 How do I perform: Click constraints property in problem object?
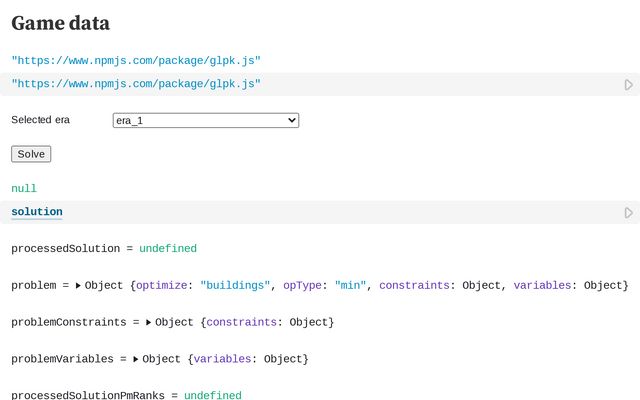click(x=416, y=286)
